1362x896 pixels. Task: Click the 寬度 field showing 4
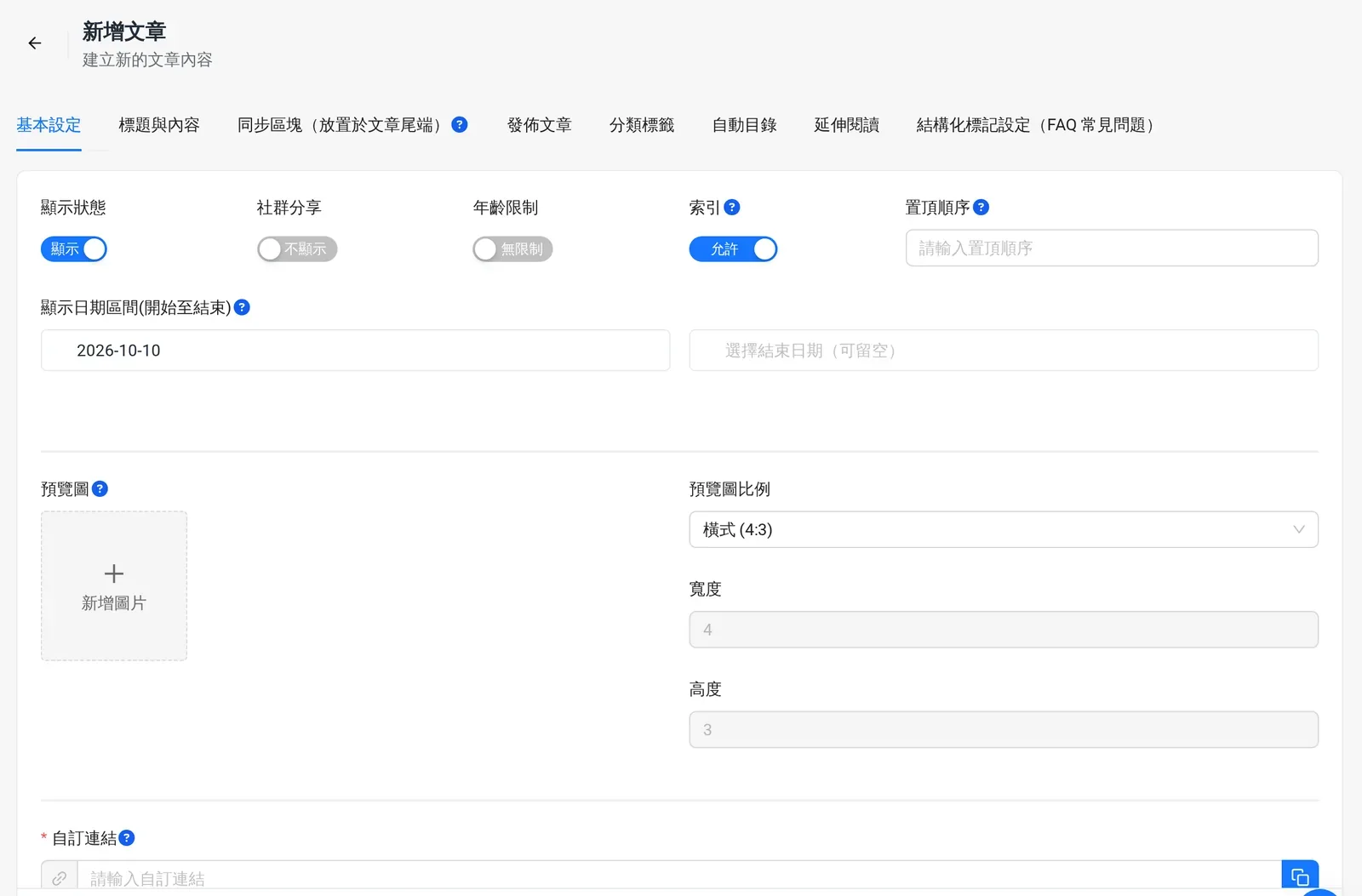click(x=1004, y=630)
